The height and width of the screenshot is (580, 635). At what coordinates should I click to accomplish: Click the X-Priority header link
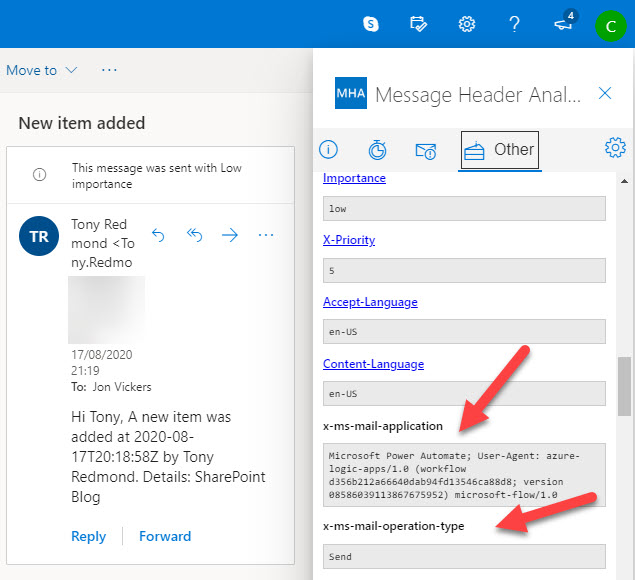(349, 240)
